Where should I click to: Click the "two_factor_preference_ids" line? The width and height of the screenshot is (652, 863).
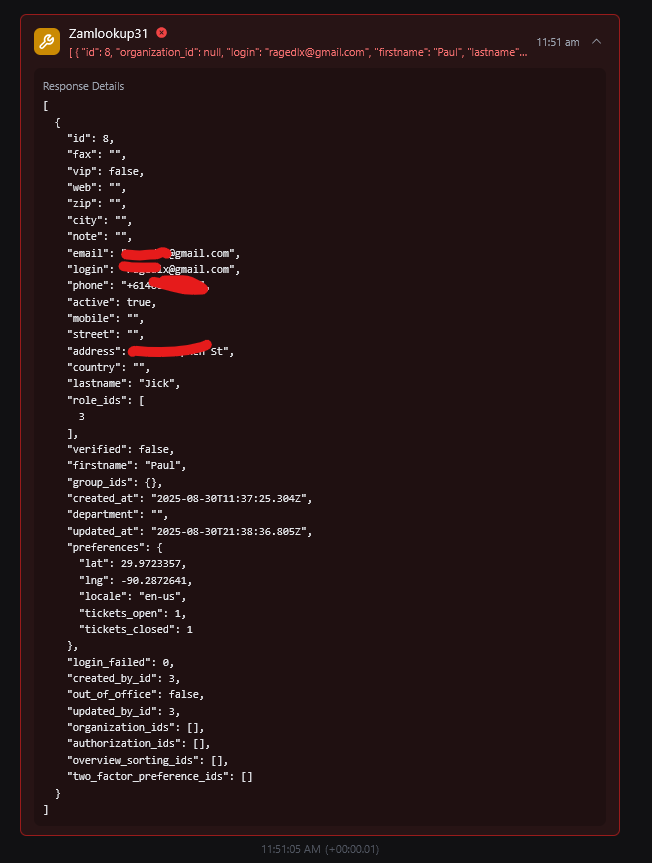pyautogui.click(x=160, y=777)
